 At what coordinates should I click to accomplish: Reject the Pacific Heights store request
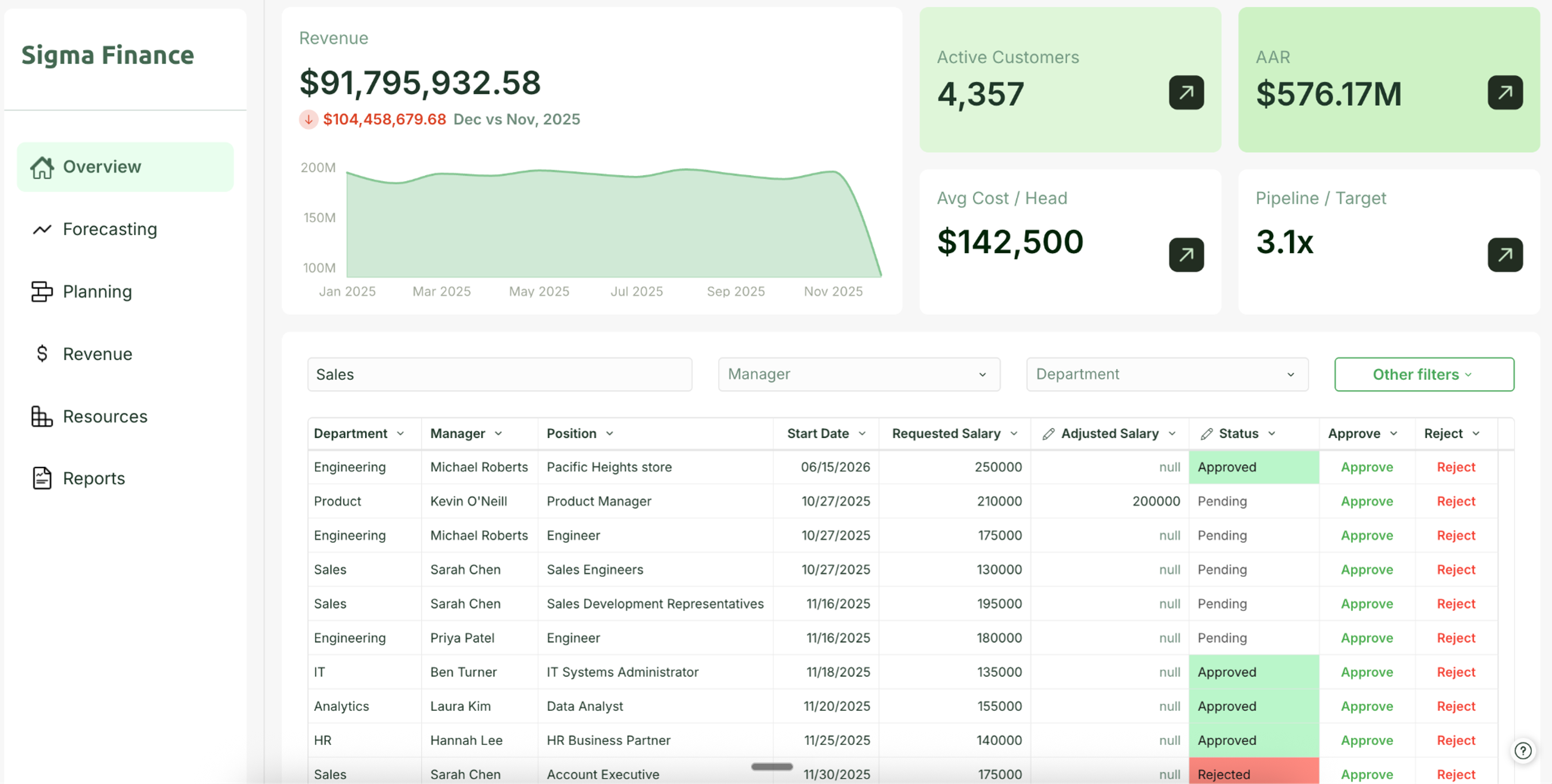click(x=1455, y=467)
